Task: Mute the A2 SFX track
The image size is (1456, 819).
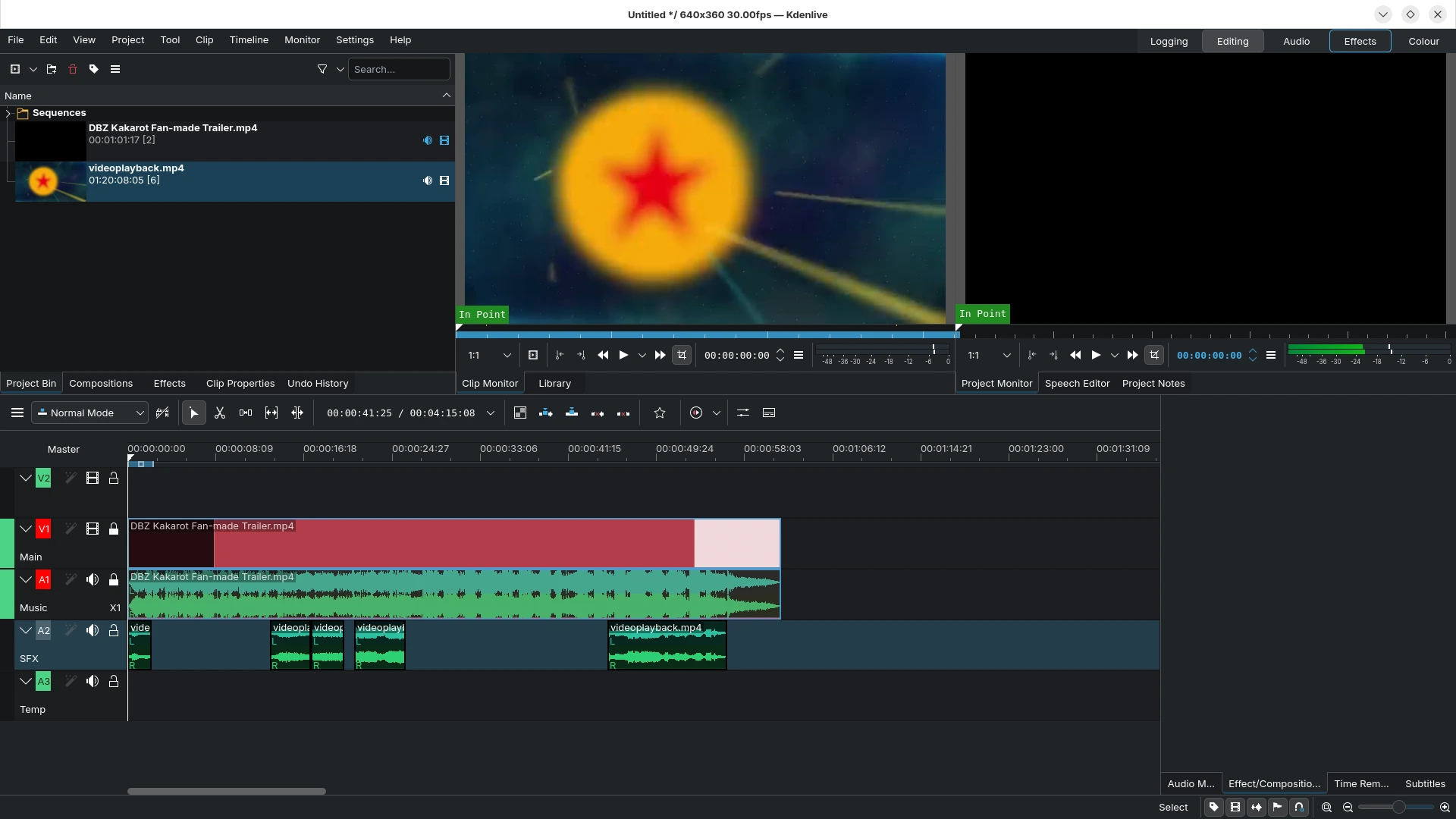Action: (x=93, y=631)
